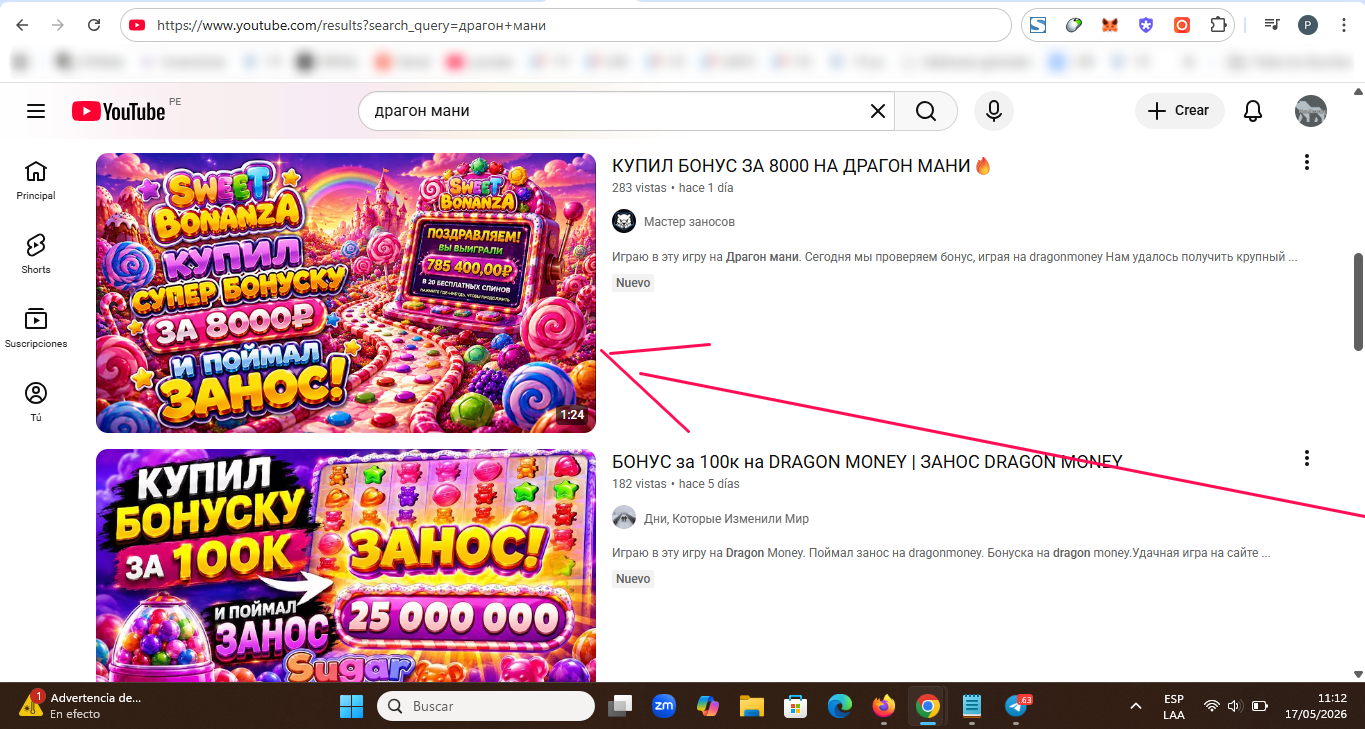Image resolution: width=1365 pixels, height=729 pixels.
Task: Open the Windows Start menu
Action: click(x=352, y=706)
